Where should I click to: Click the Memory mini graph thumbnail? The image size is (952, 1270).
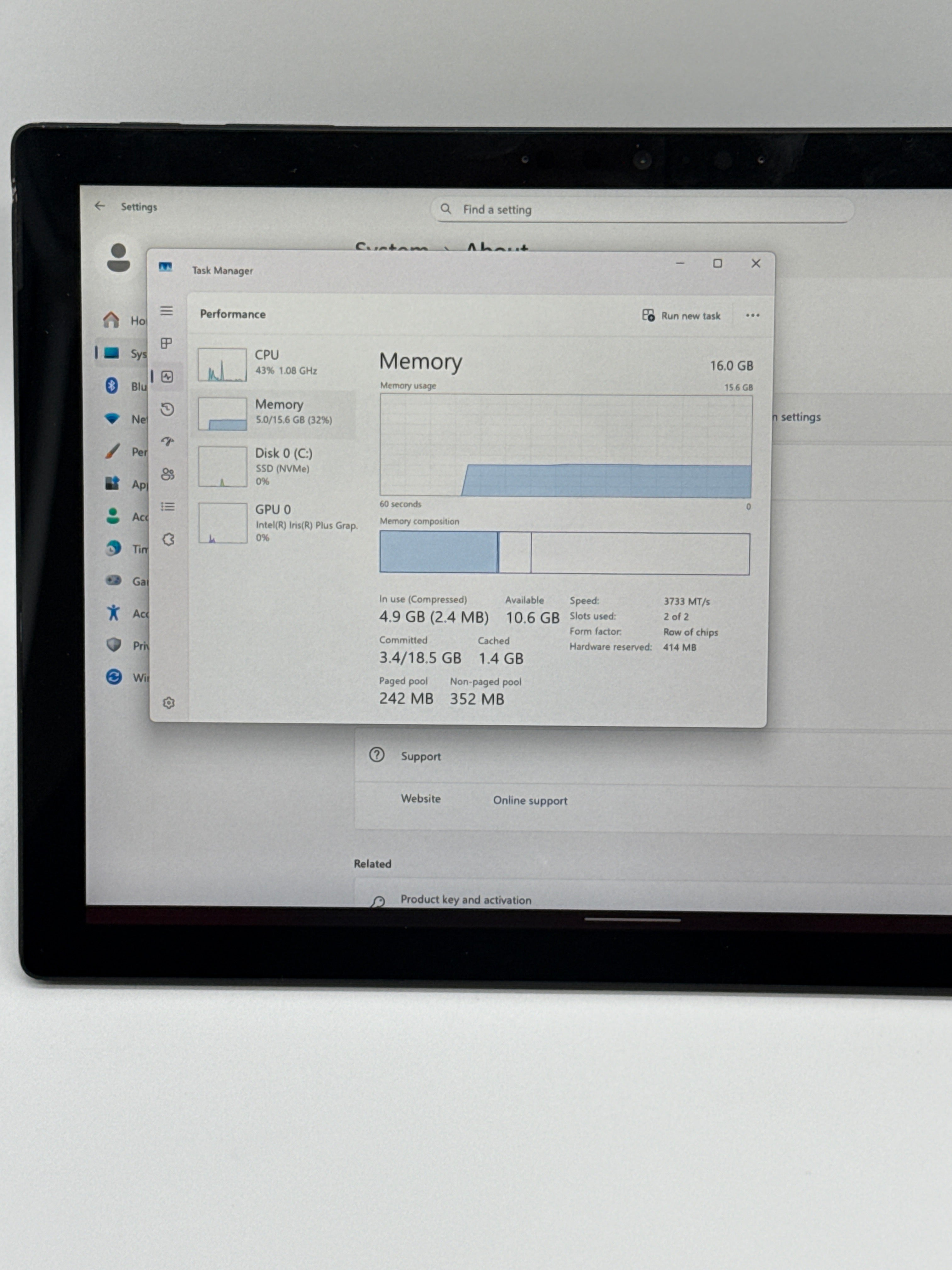click(x=223, y=413)
